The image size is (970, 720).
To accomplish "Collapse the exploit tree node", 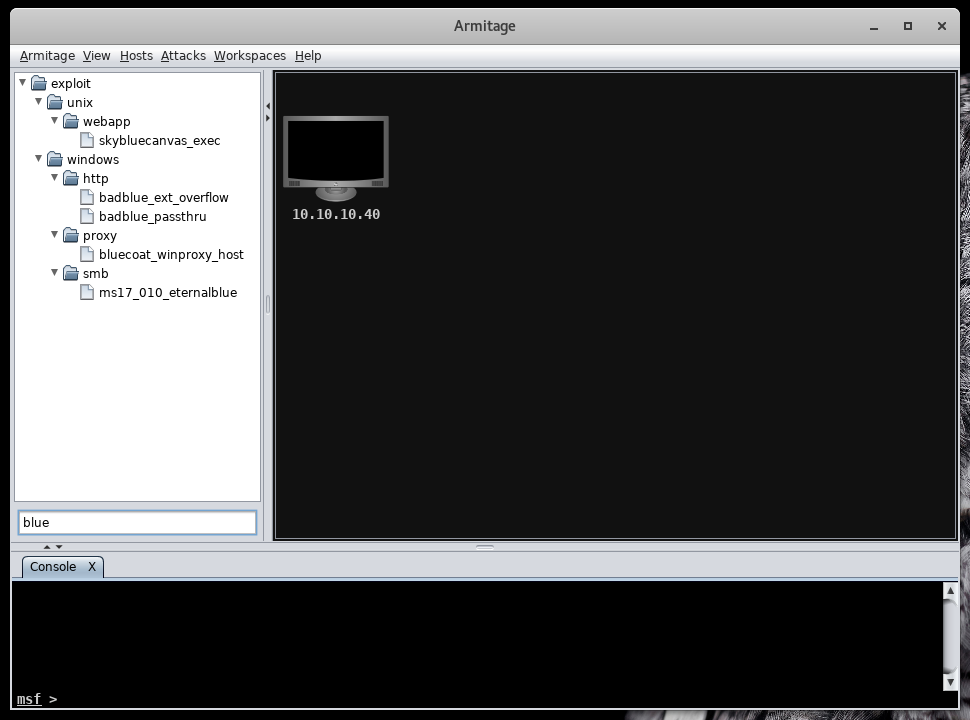I will click(x=23, y=82).
